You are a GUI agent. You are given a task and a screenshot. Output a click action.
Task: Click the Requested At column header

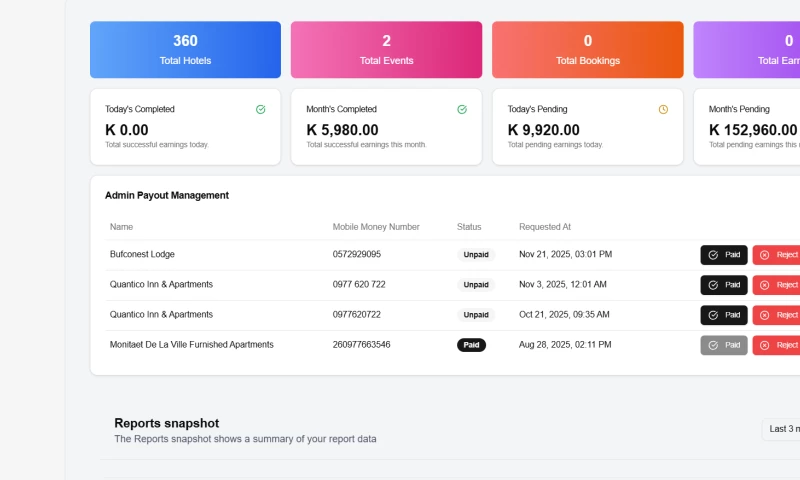tap(545, 226)
